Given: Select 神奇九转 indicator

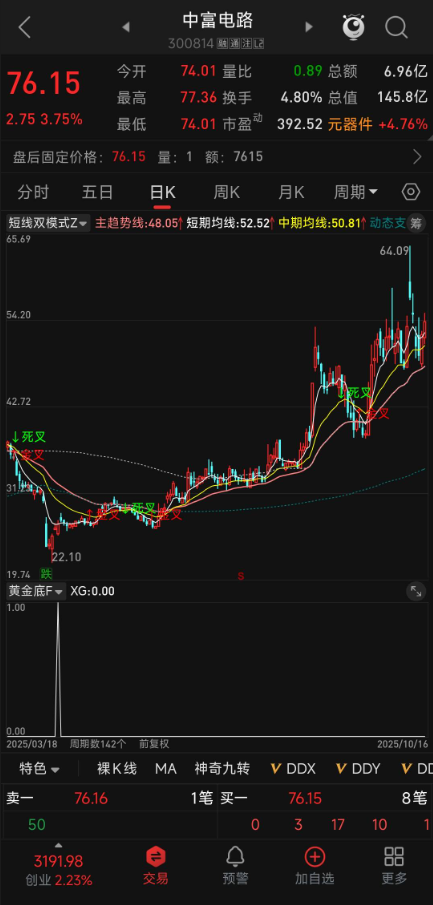Looking at the screenshot, I should coord(222,769).
